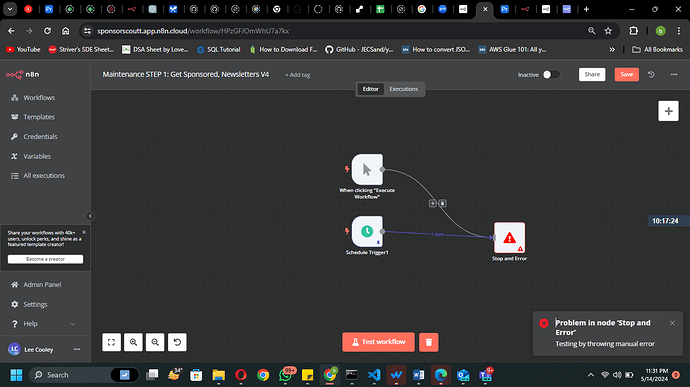Image resolution: width=690 pixels, height=387 pixels.
Task: Zoom in on the workflow canvas
Action: tap(133, 342)
